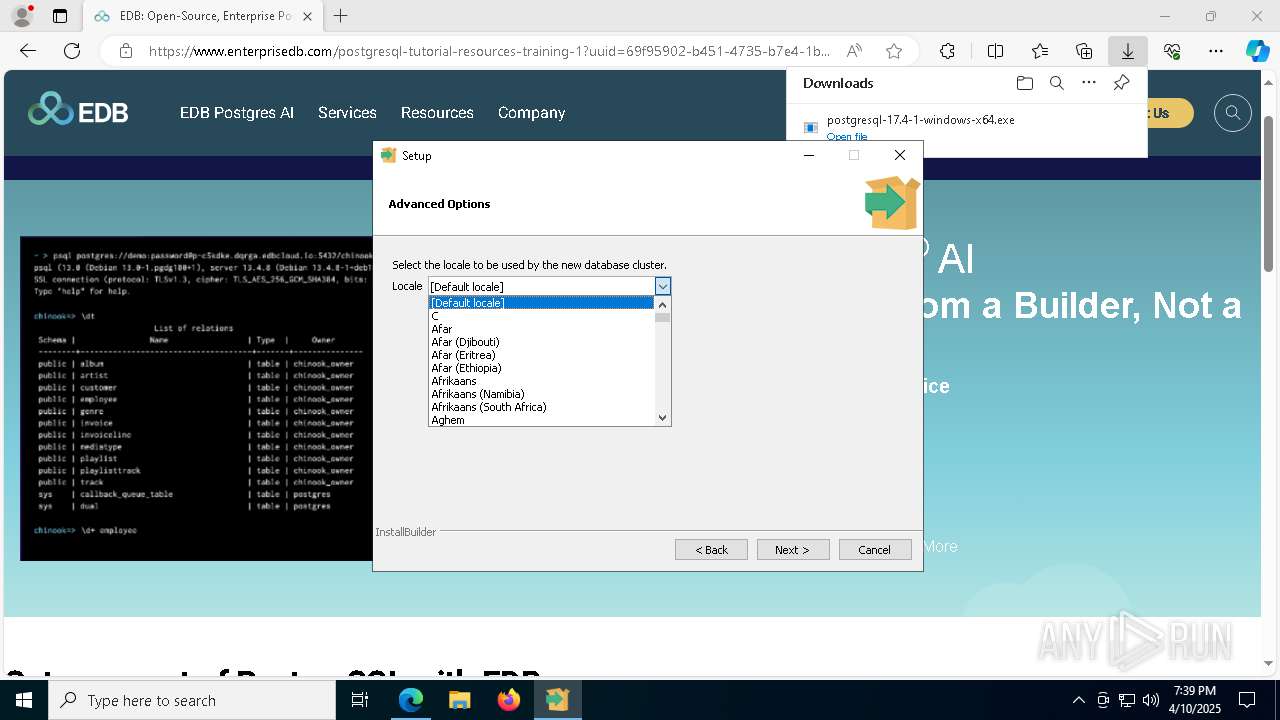Click the address bar URL

[489, 51]
